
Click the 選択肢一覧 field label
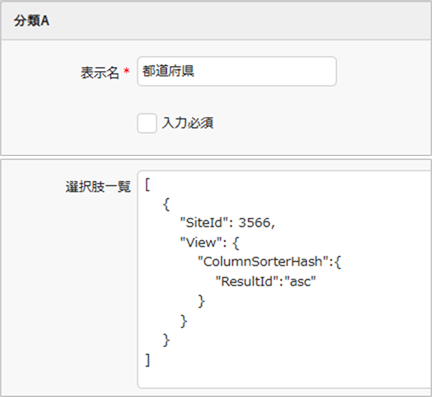(x=98, y=187)
